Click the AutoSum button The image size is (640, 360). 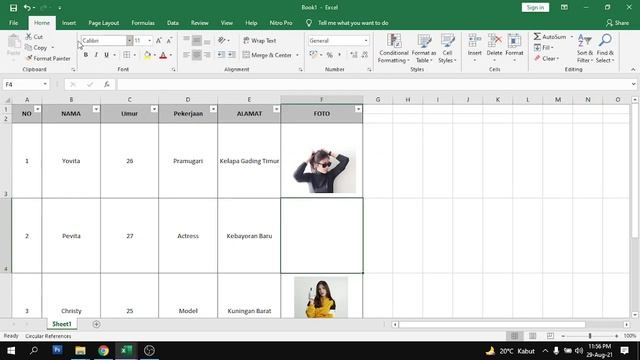coord(550,37)
